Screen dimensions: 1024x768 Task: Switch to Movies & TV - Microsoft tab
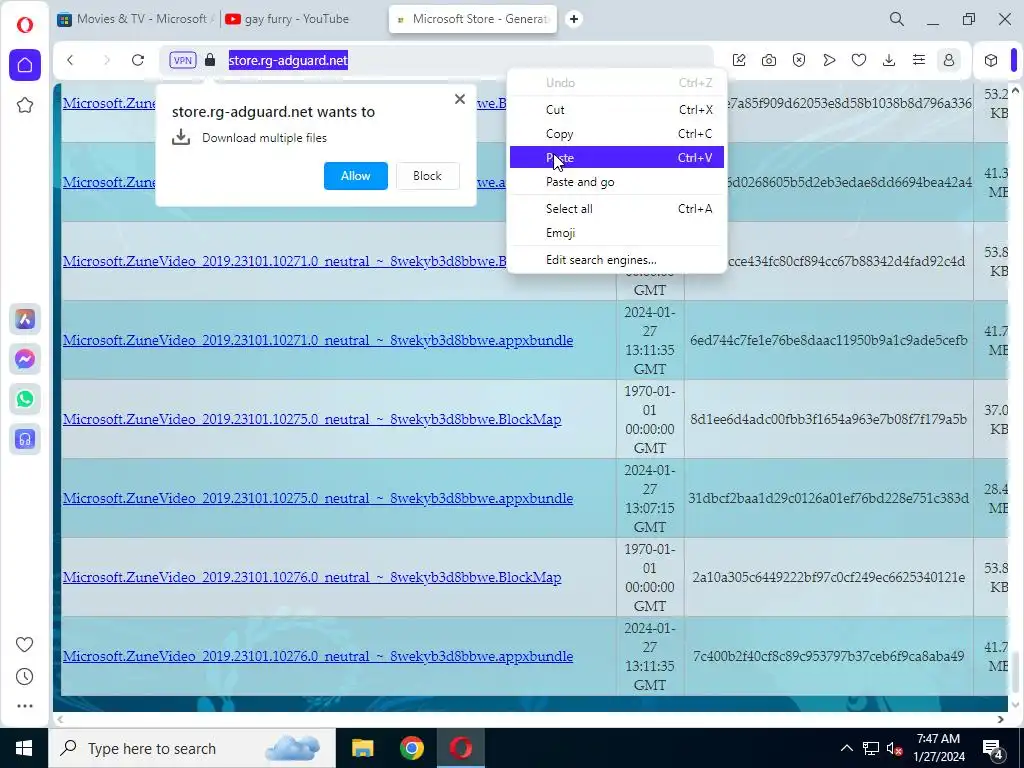point(134,19)
